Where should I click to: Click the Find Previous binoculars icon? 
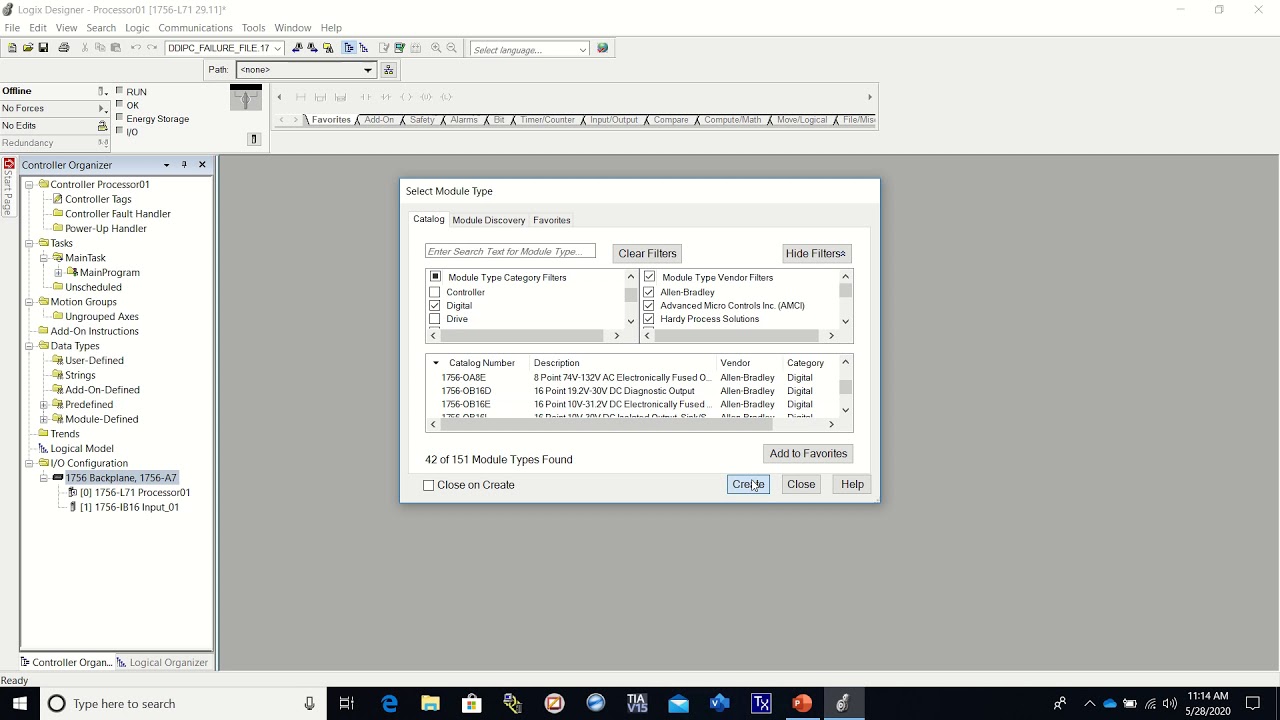click(297, 48)
